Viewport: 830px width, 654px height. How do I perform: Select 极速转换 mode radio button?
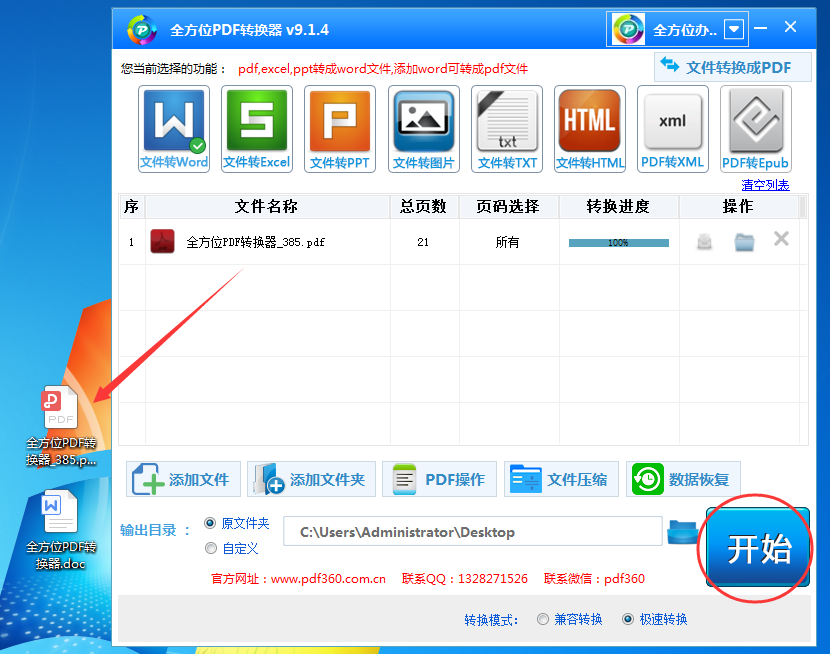click(628, 619)
